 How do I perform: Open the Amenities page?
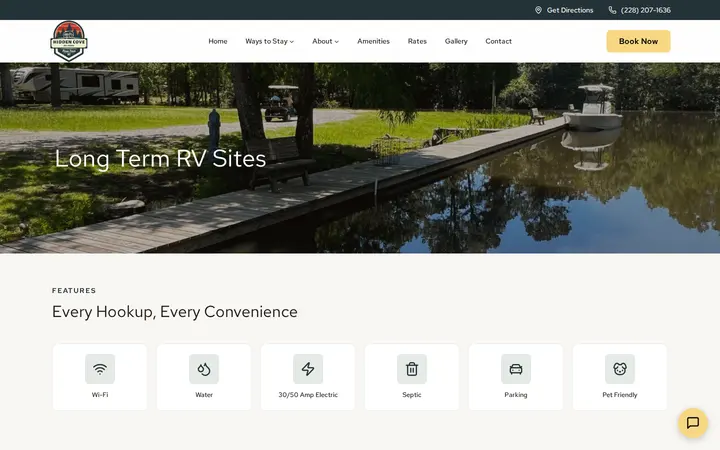click(x=373, y=41)
